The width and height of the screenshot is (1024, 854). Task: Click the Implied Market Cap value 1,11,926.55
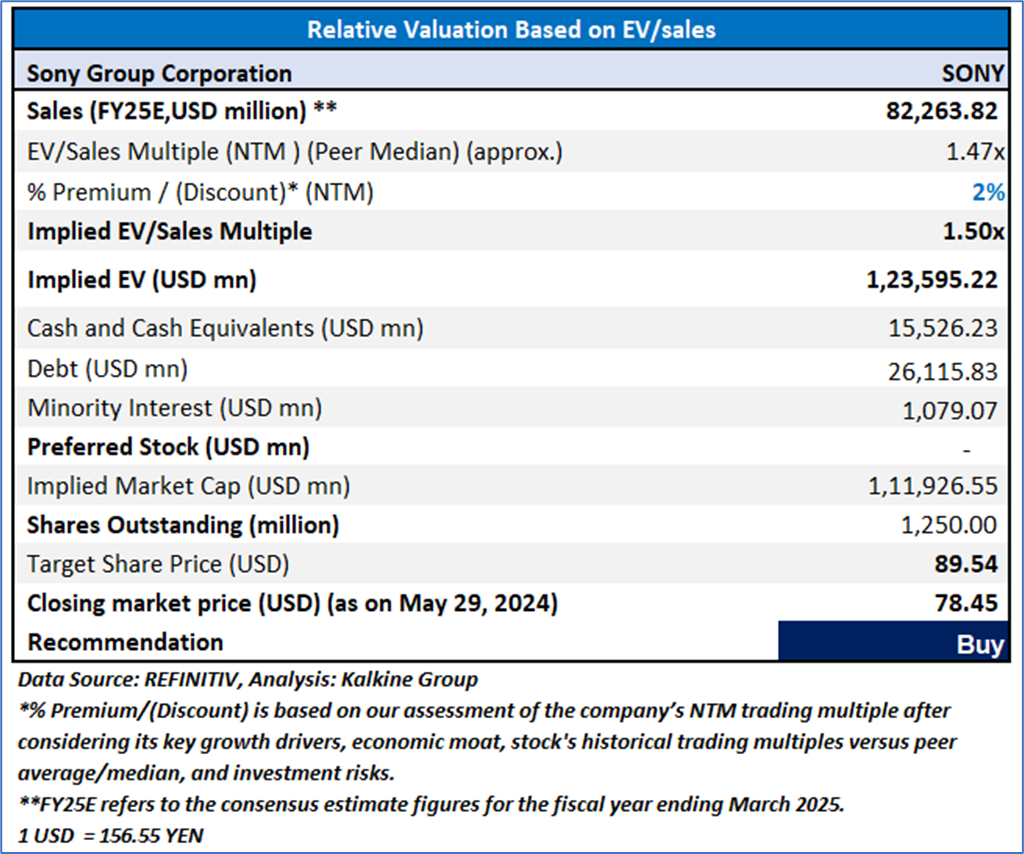933,486
